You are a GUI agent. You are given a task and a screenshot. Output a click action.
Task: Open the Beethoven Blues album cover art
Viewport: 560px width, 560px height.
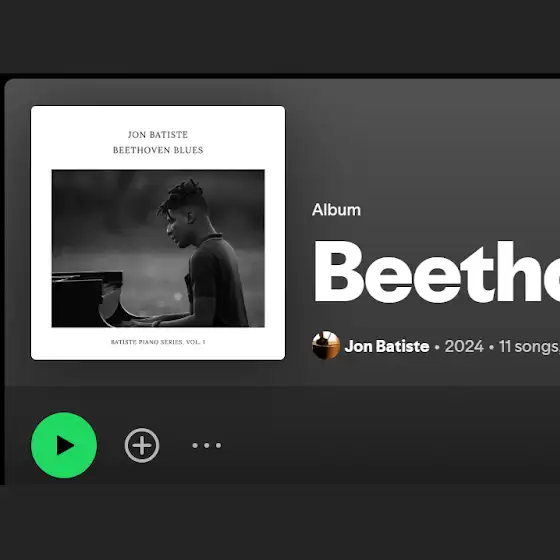[158, 233]
